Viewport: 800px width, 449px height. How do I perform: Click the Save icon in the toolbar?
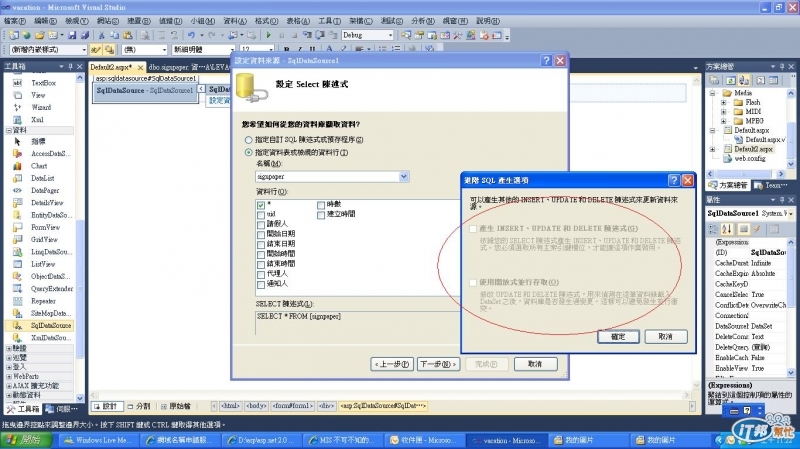72,35
